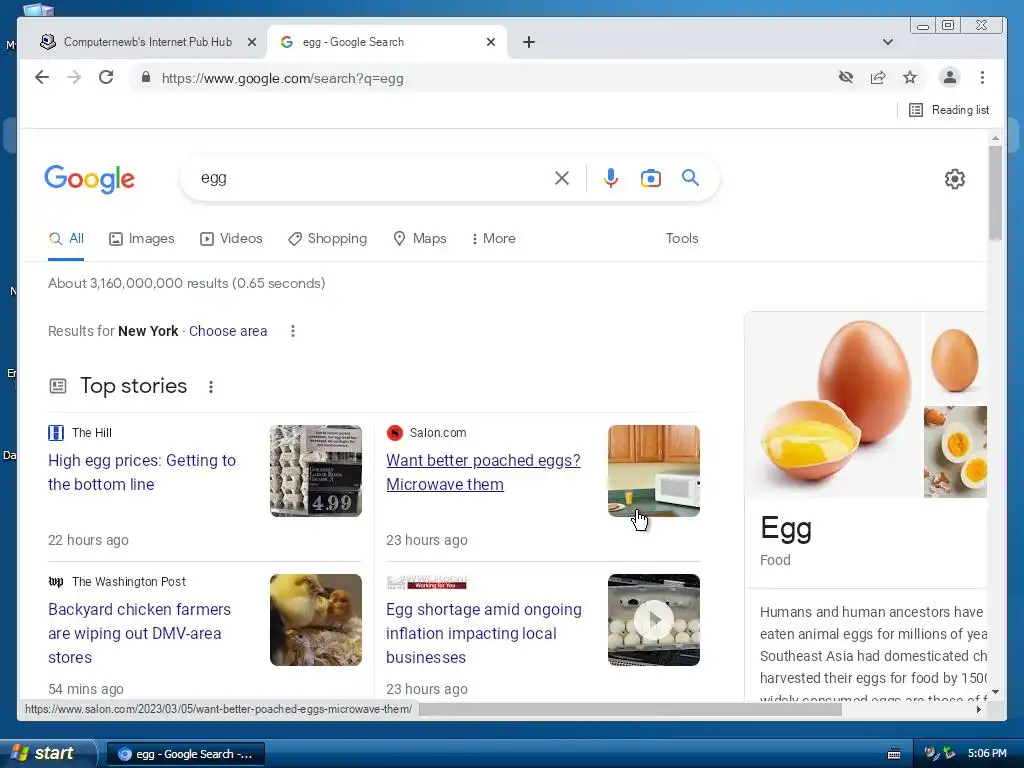Open the boiled eggs image in knowledge panel
This screenshot has width=1024, height=768.
pyautogui.click(x=955, y=452)
